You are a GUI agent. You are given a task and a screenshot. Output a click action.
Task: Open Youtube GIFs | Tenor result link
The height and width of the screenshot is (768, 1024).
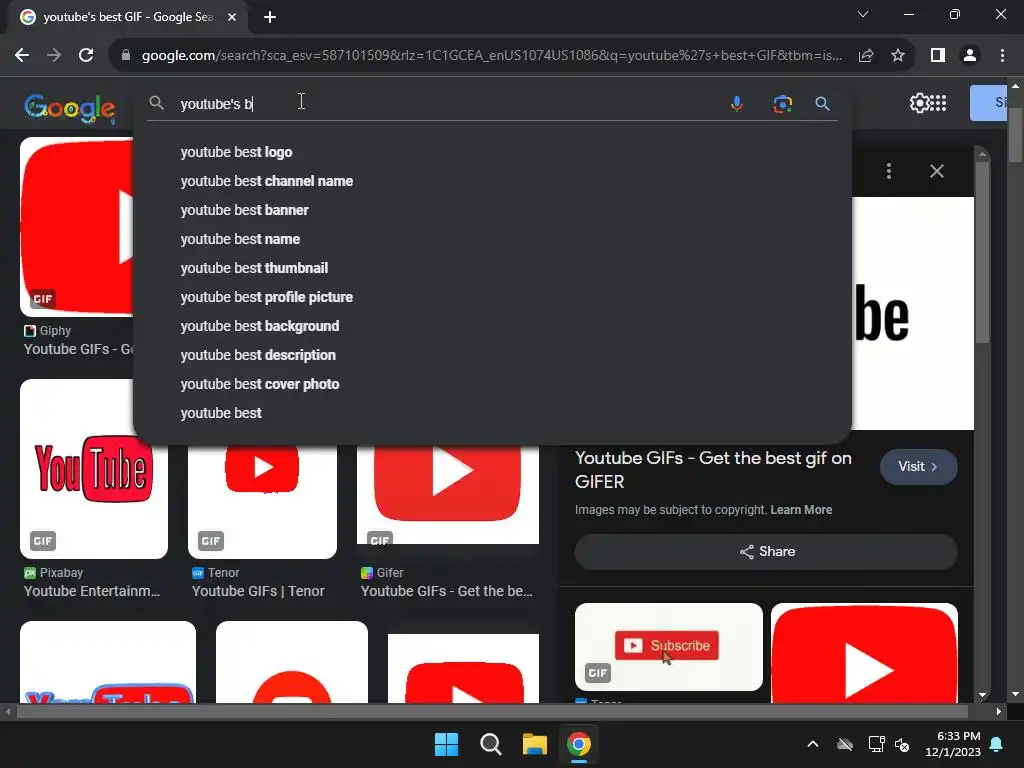pyautogui.click(x=258, y=591)
